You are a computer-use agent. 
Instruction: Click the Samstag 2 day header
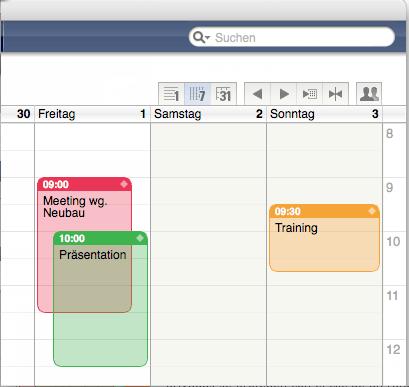(208, 114)
